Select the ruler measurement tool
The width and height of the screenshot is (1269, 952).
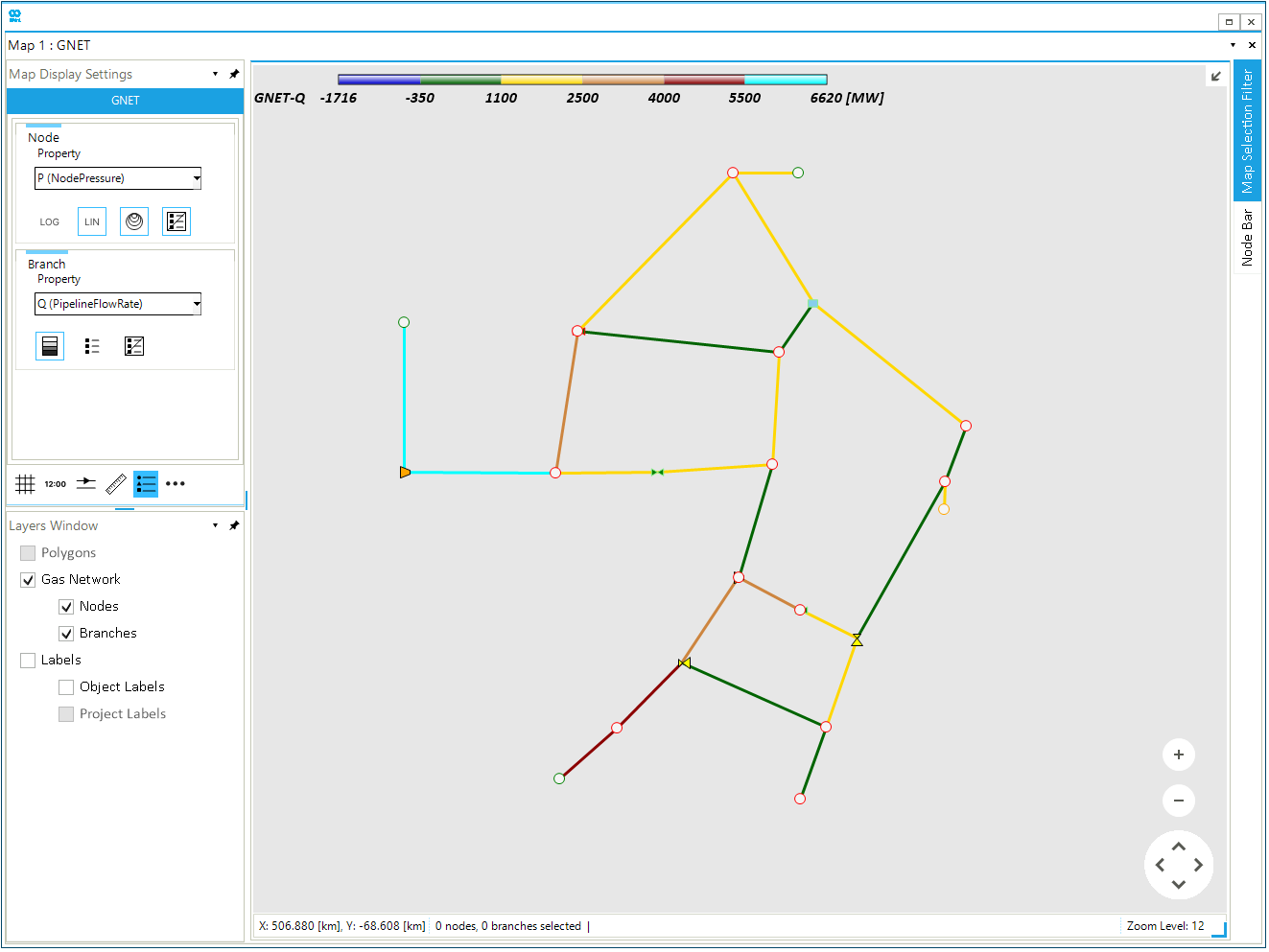[x=116, y=484]
